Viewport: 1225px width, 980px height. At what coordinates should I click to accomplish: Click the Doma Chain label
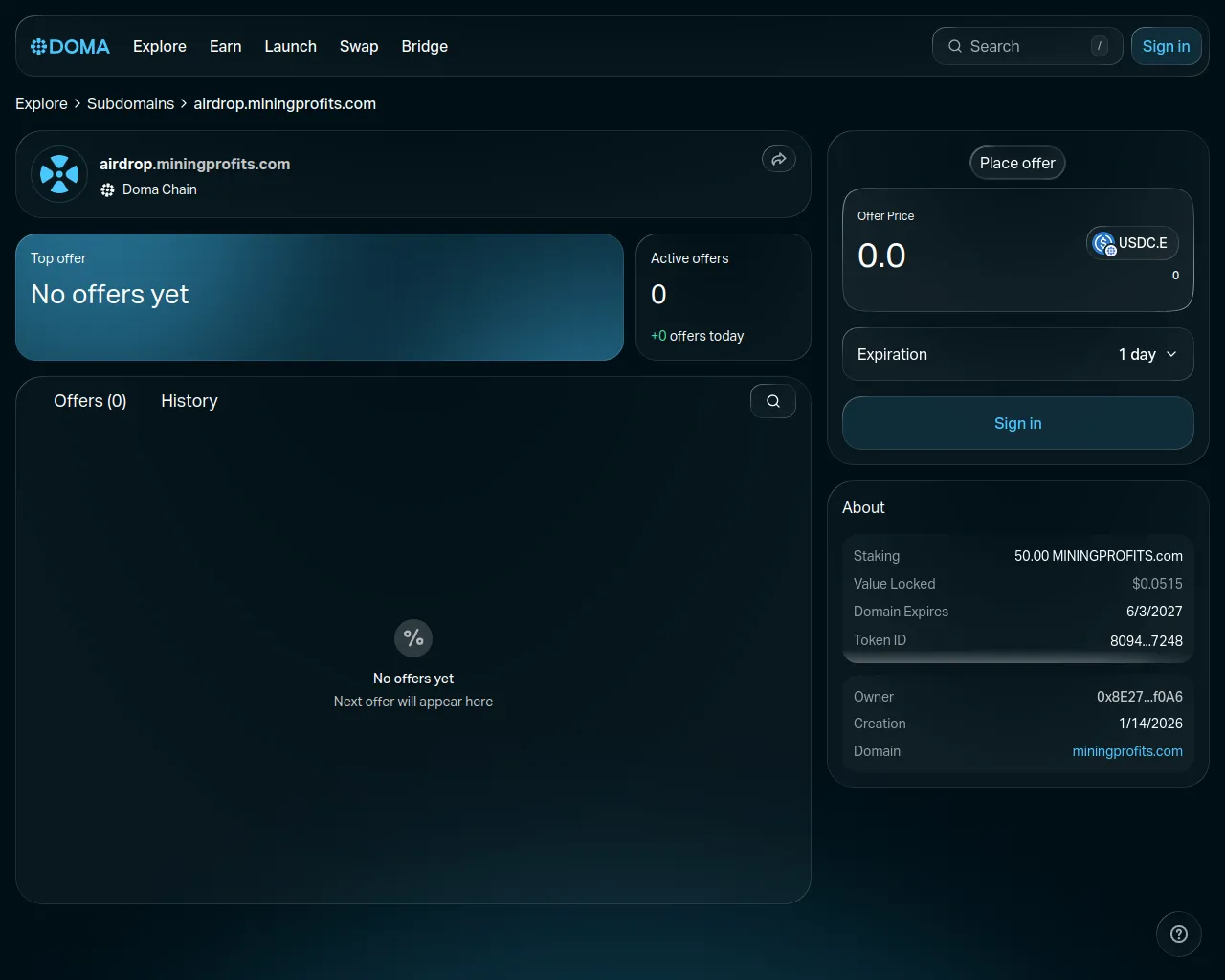(x=160, y=189)
